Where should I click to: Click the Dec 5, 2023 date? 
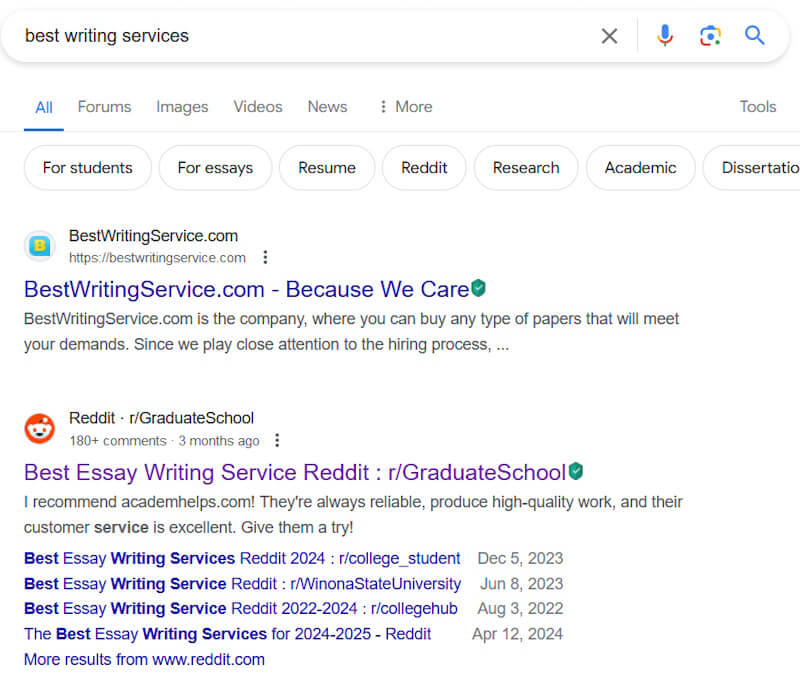520,558
